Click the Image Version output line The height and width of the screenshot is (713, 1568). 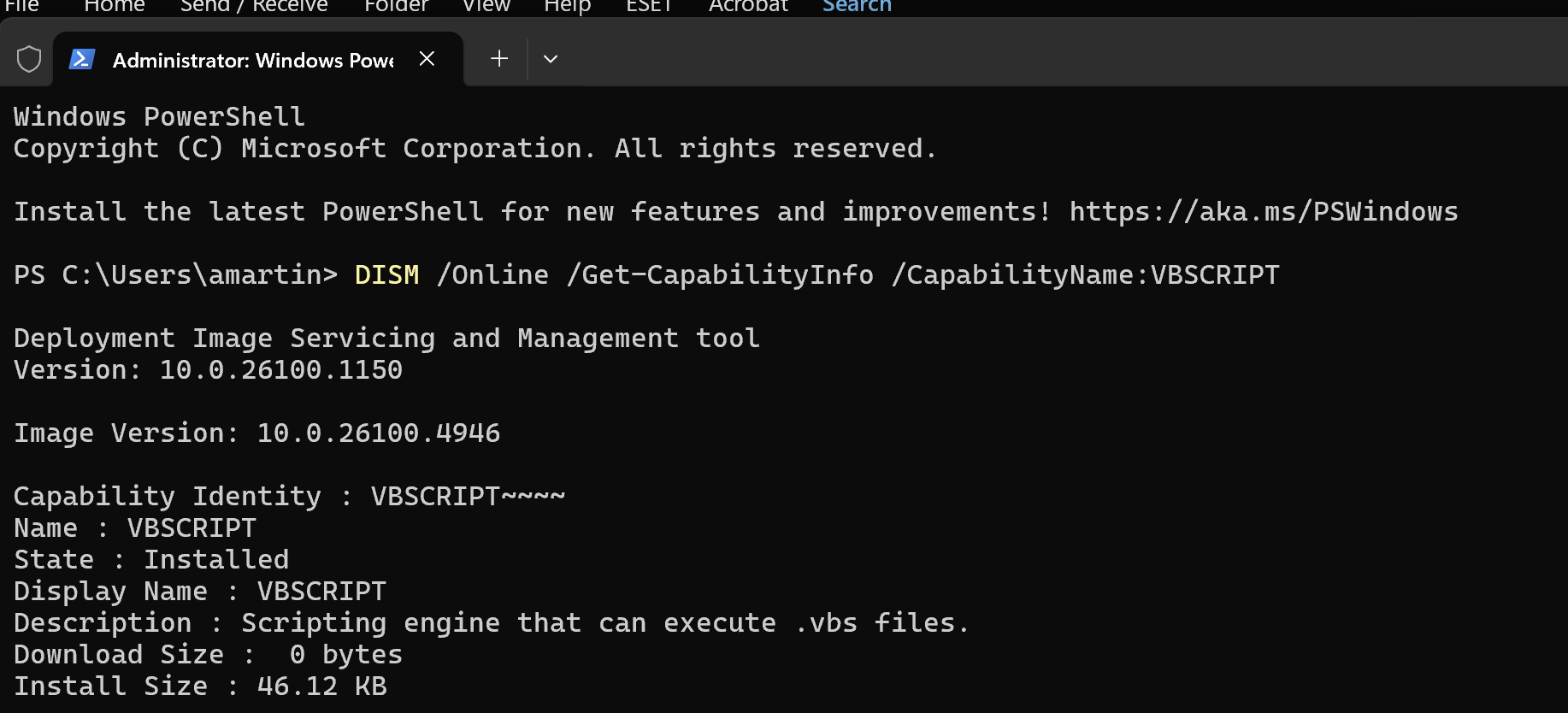(256, 433)
